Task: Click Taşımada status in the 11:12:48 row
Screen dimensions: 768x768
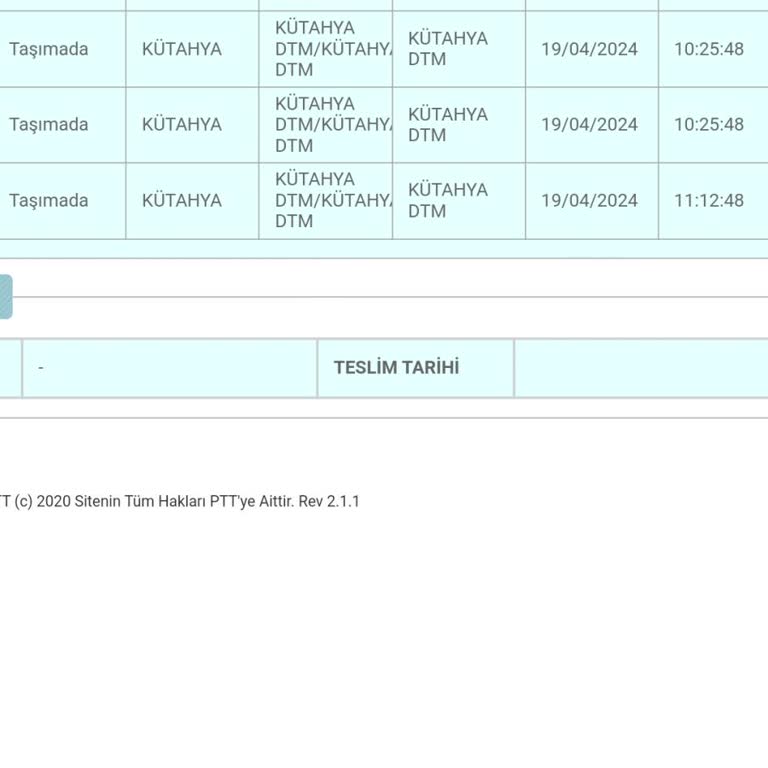Action: pos(48,200)
